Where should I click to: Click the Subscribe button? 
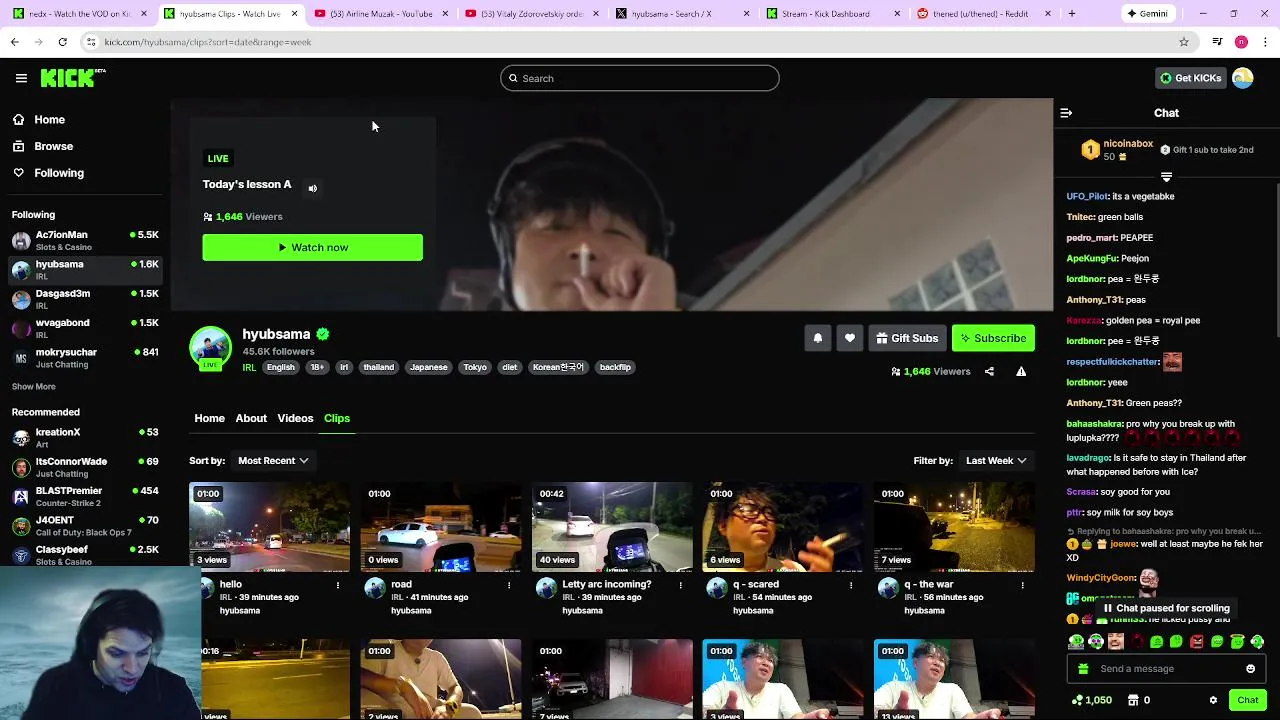click(x=993, y=338)
